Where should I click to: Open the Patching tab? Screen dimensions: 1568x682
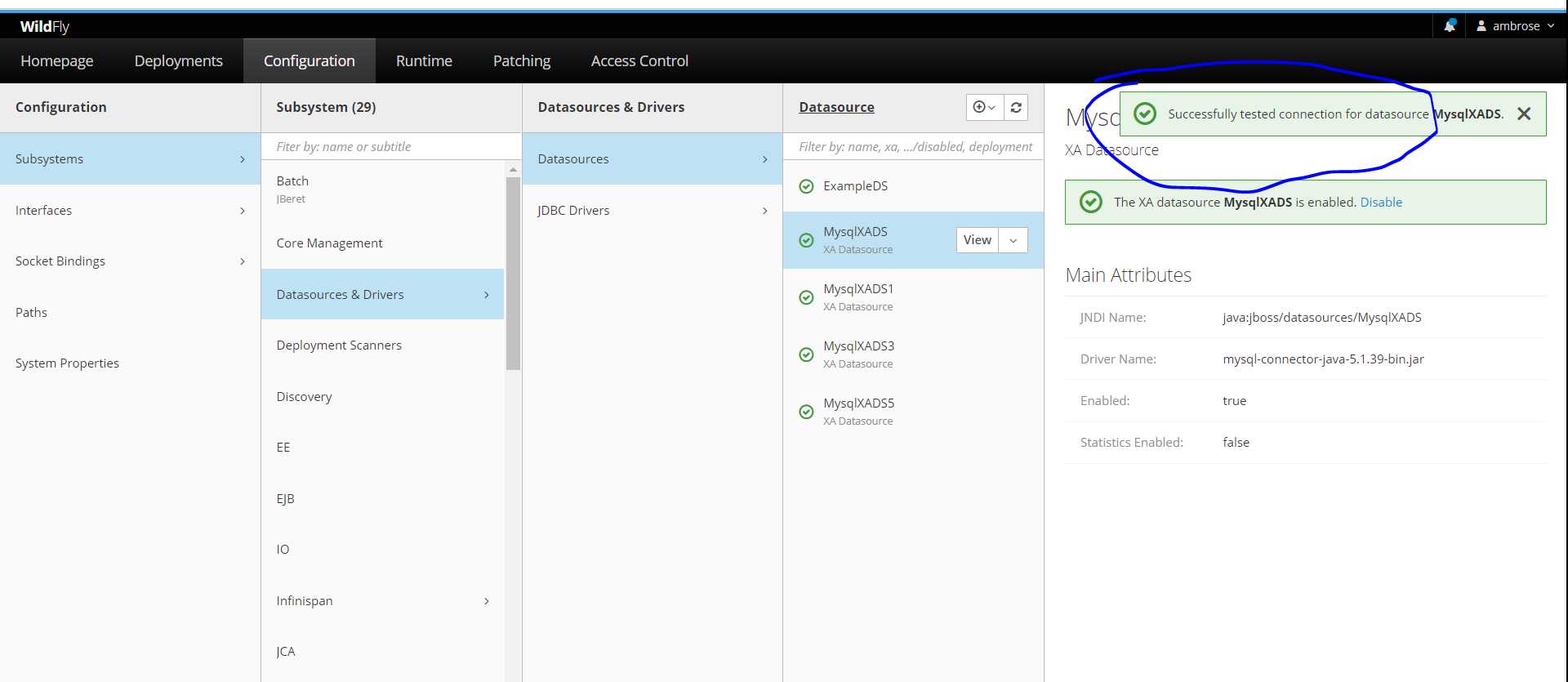click(x=522, y=60)
